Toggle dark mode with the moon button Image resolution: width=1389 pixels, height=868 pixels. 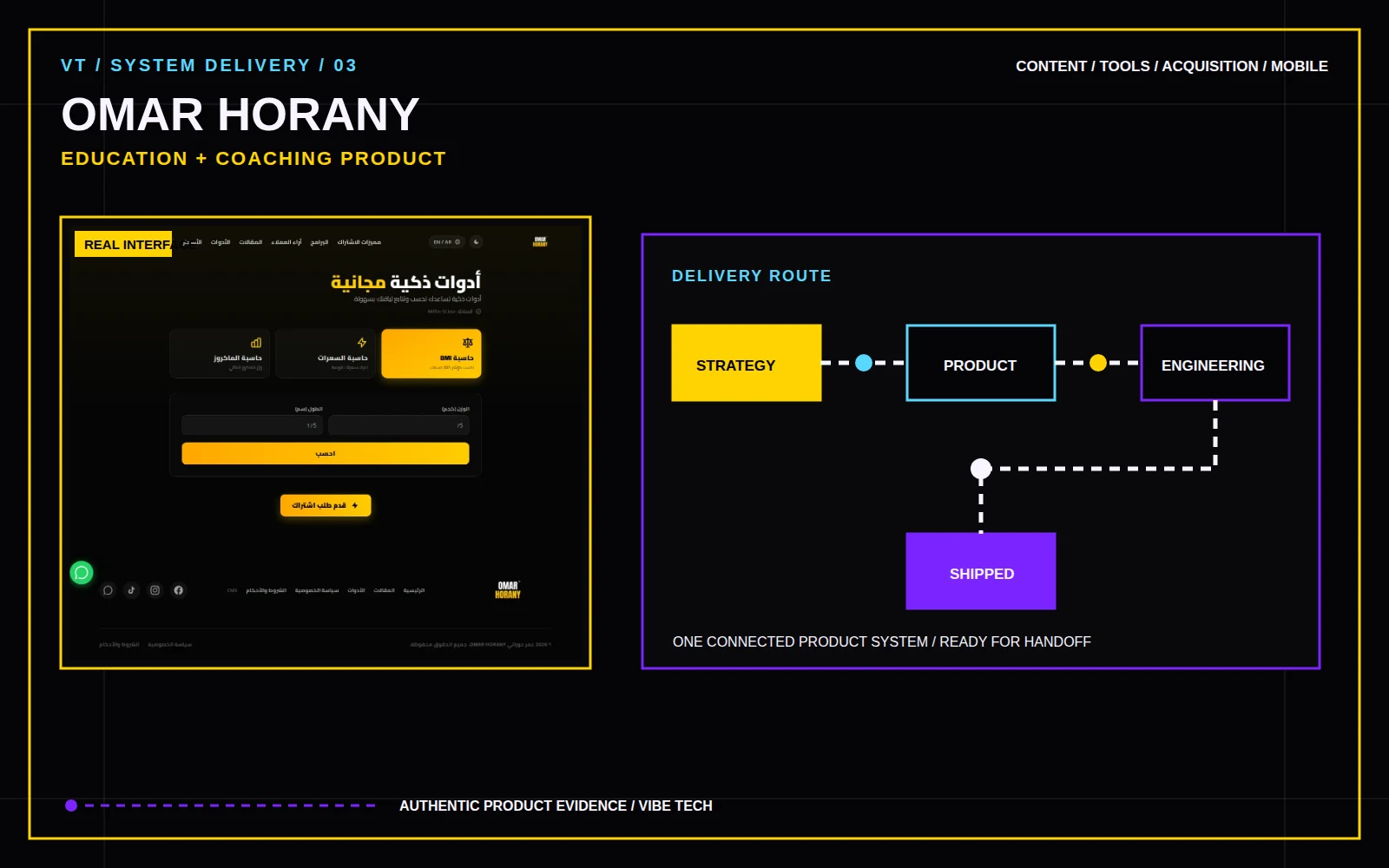click(477, 242)
